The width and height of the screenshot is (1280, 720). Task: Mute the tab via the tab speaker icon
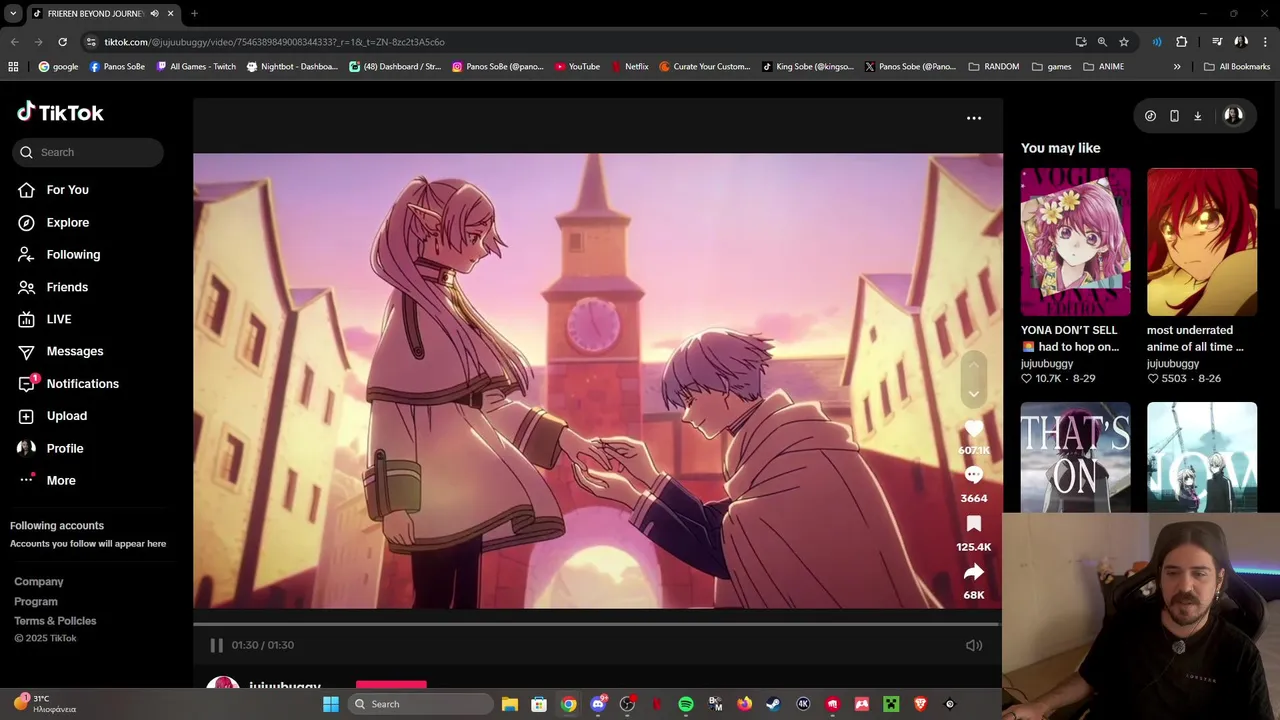pos(154,13)
